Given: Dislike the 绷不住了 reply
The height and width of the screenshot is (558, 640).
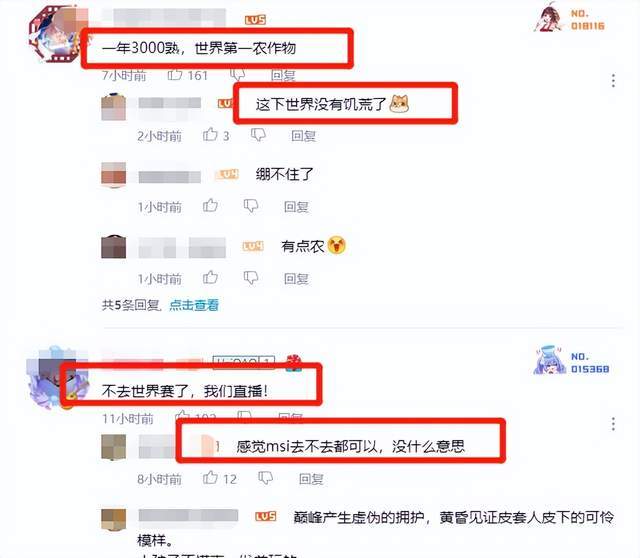Looking at the screenshot, I should click(251, 206).
